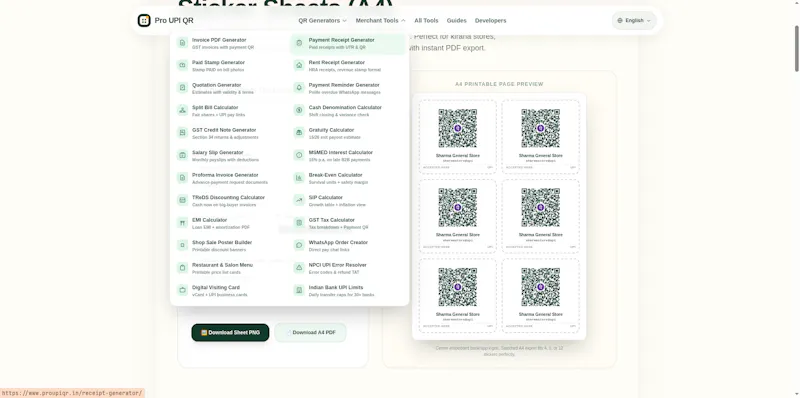Click the Payment Receipt Generator icon

click(299, 43)
